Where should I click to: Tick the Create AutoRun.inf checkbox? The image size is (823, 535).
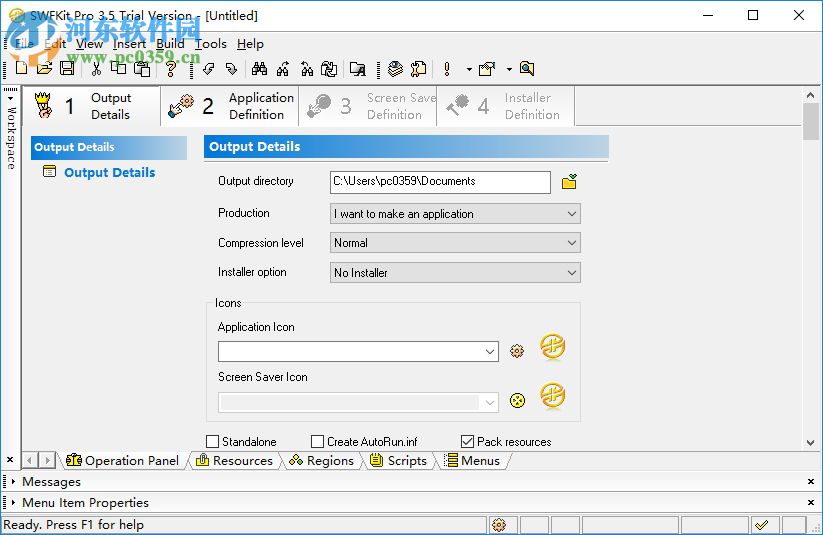pos(318,441)
